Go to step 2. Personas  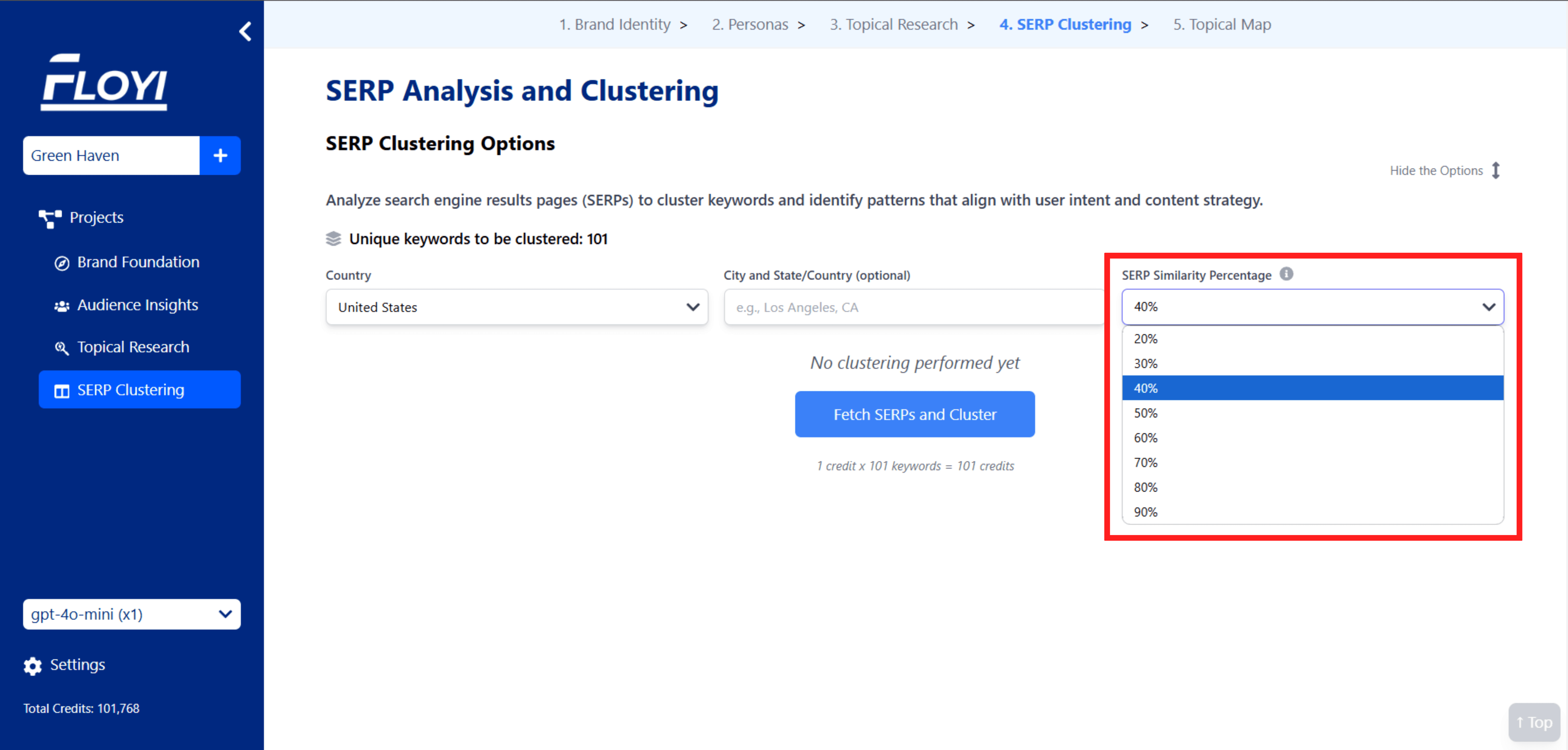pos(750,24)
